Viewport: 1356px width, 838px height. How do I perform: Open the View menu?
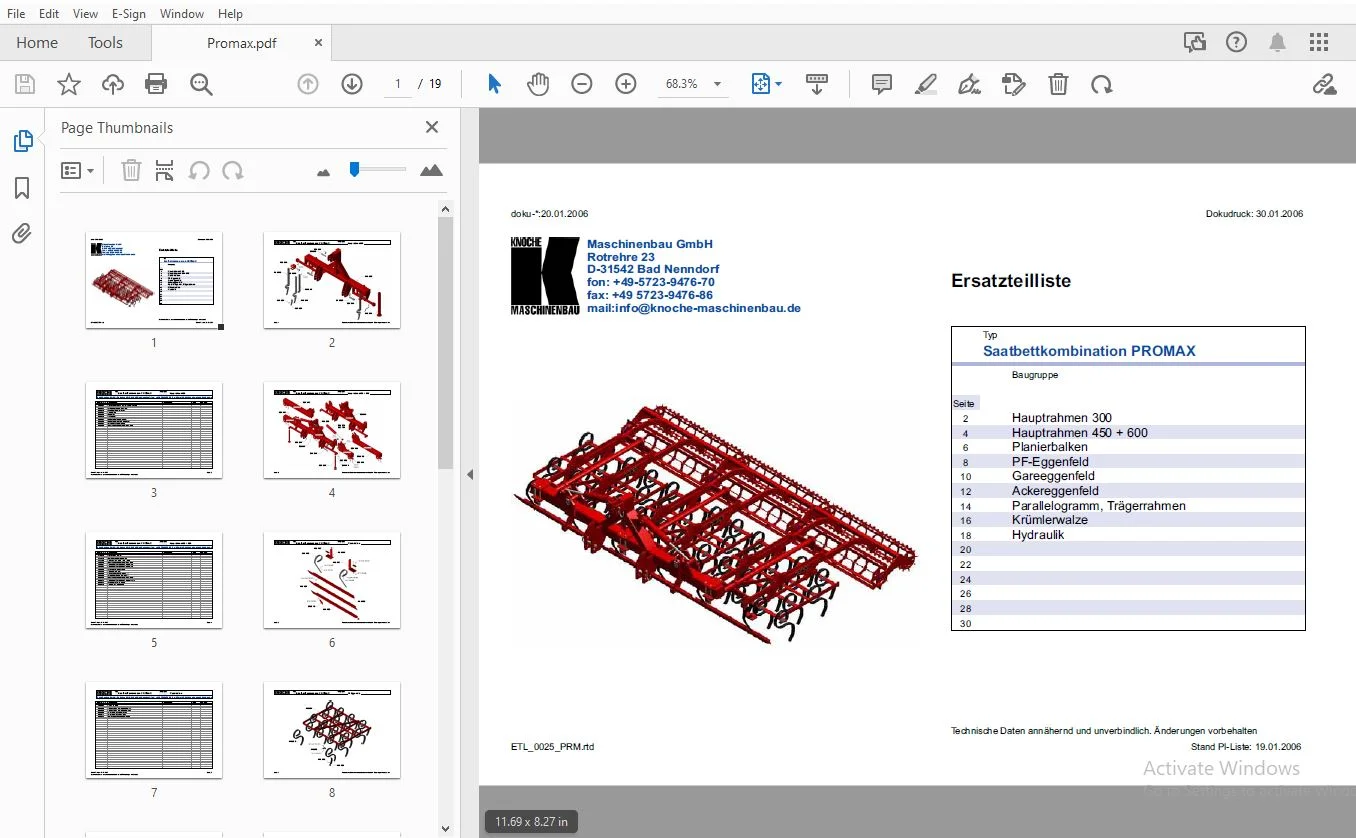pyautogui.click(x=85, y=13)
